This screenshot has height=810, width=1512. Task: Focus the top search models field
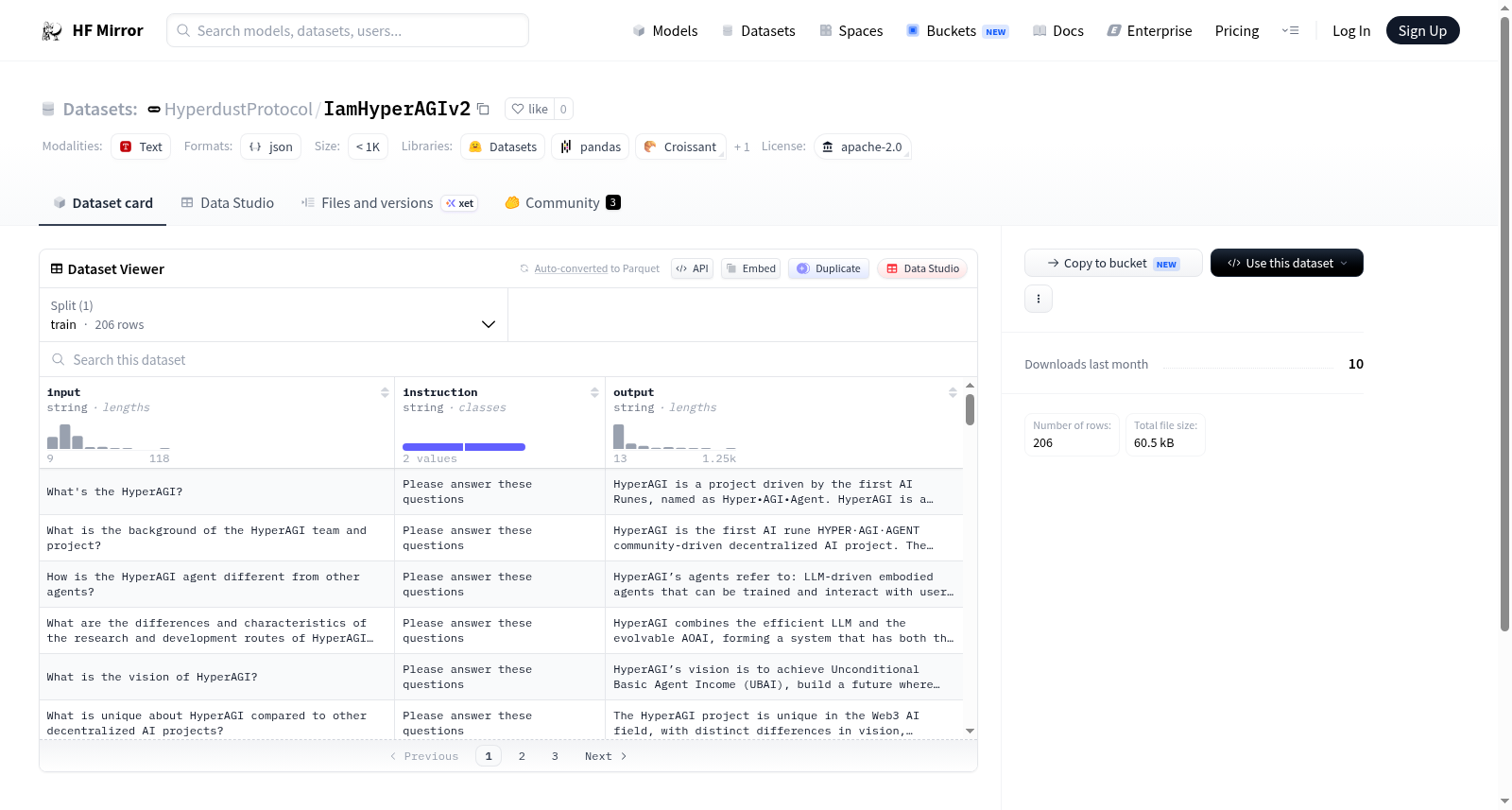tap(348, 30)
